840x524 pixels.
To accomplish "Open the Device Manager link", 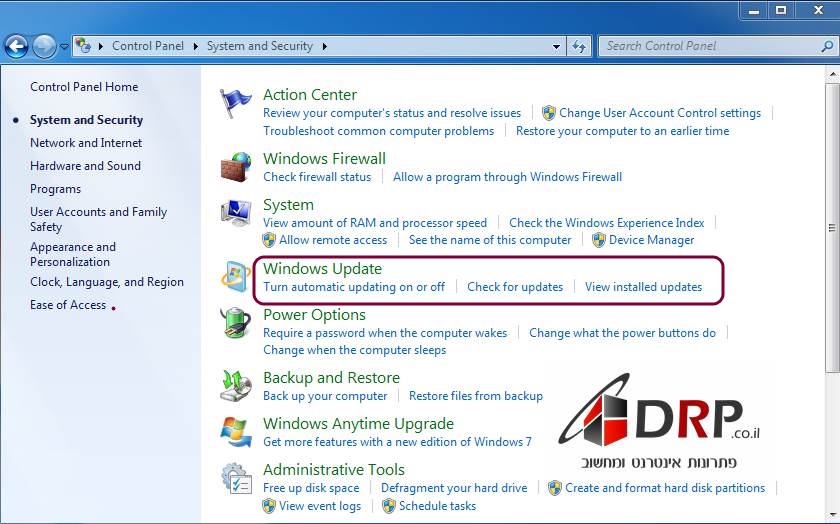I will click(x=651, y=240).
